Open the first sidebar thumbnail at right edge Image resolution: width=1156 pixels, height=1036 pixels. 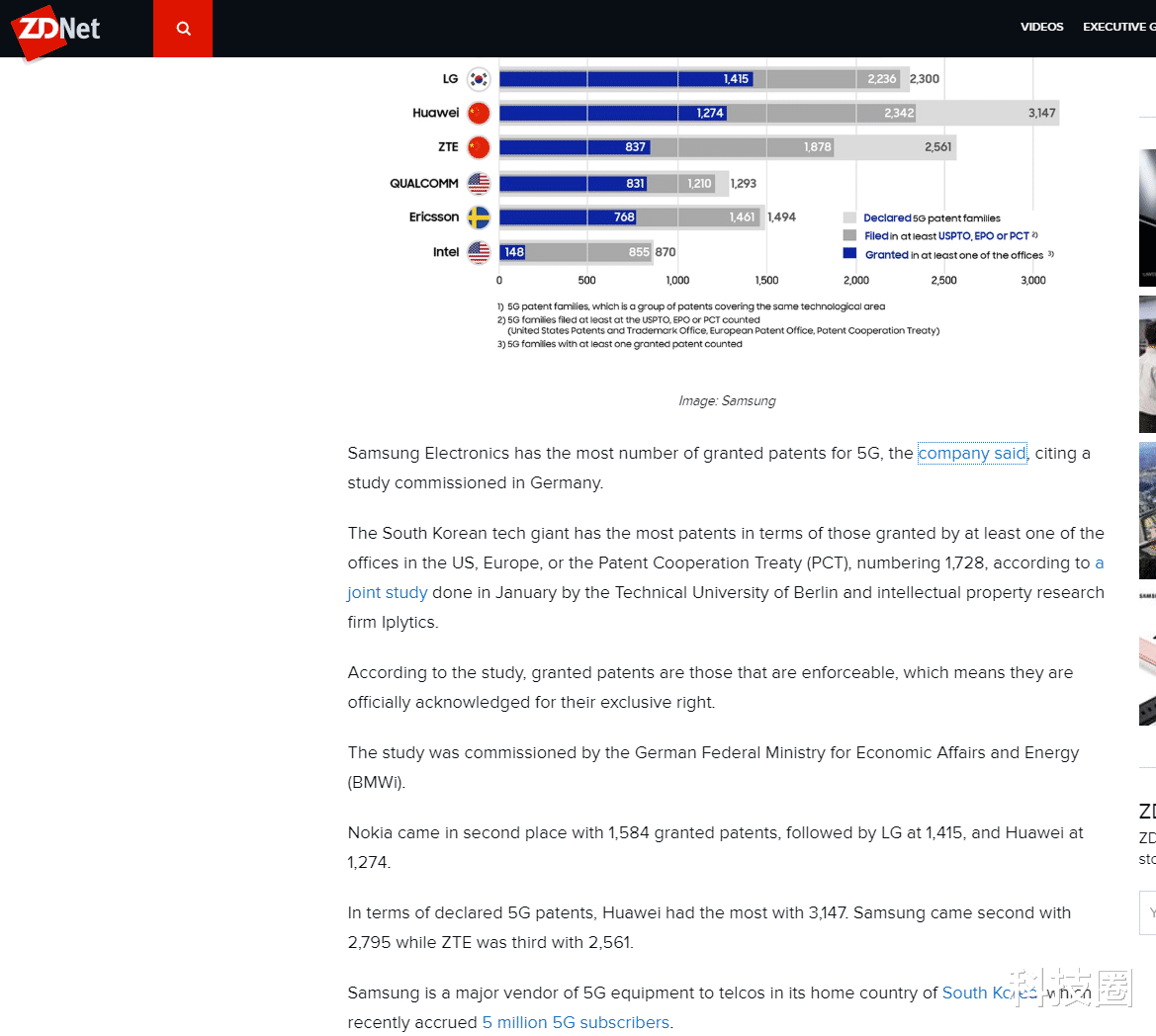[1147, 217]
